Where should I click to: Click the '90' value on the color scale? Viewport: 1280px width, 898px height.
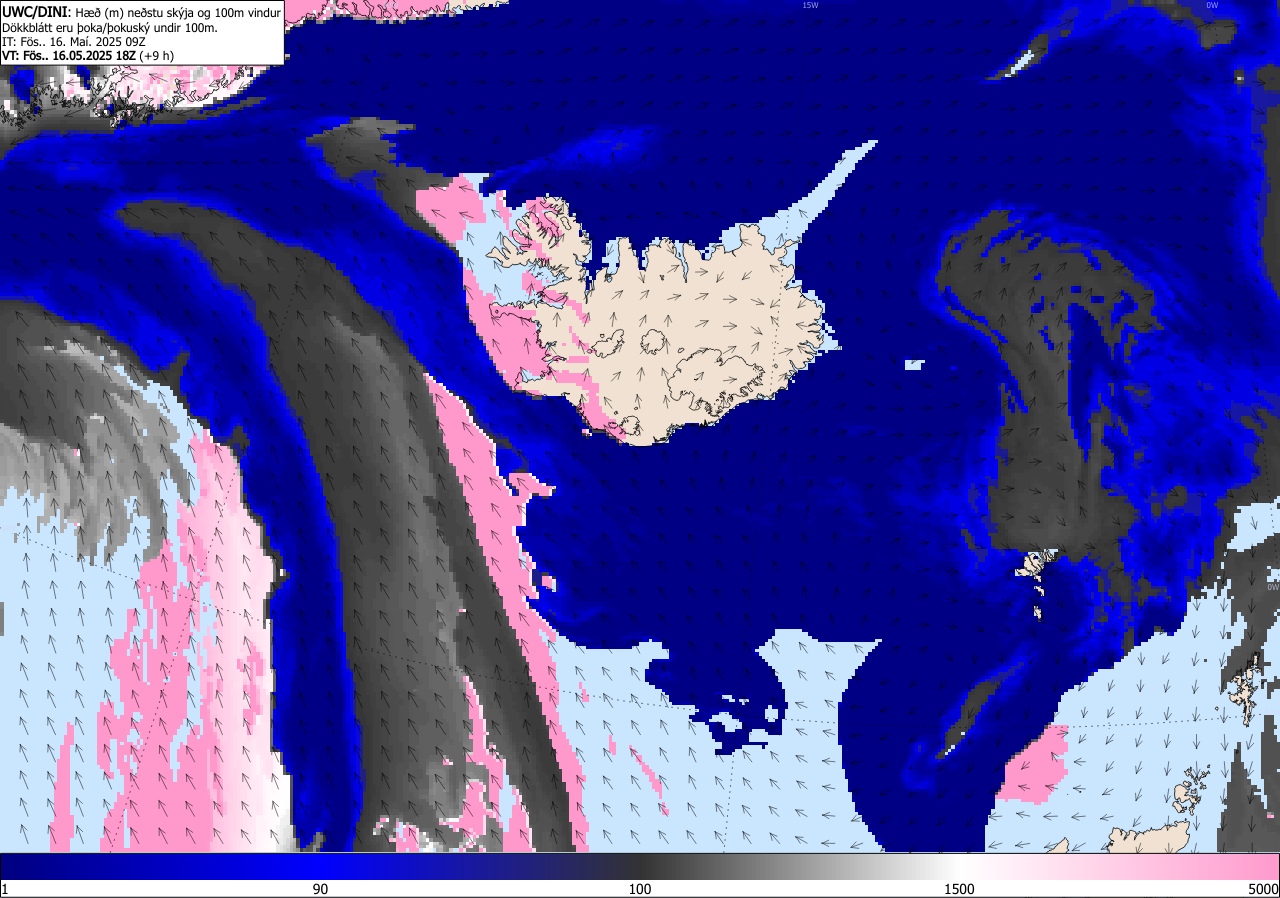pyautogui.click(x=320, y=889)
